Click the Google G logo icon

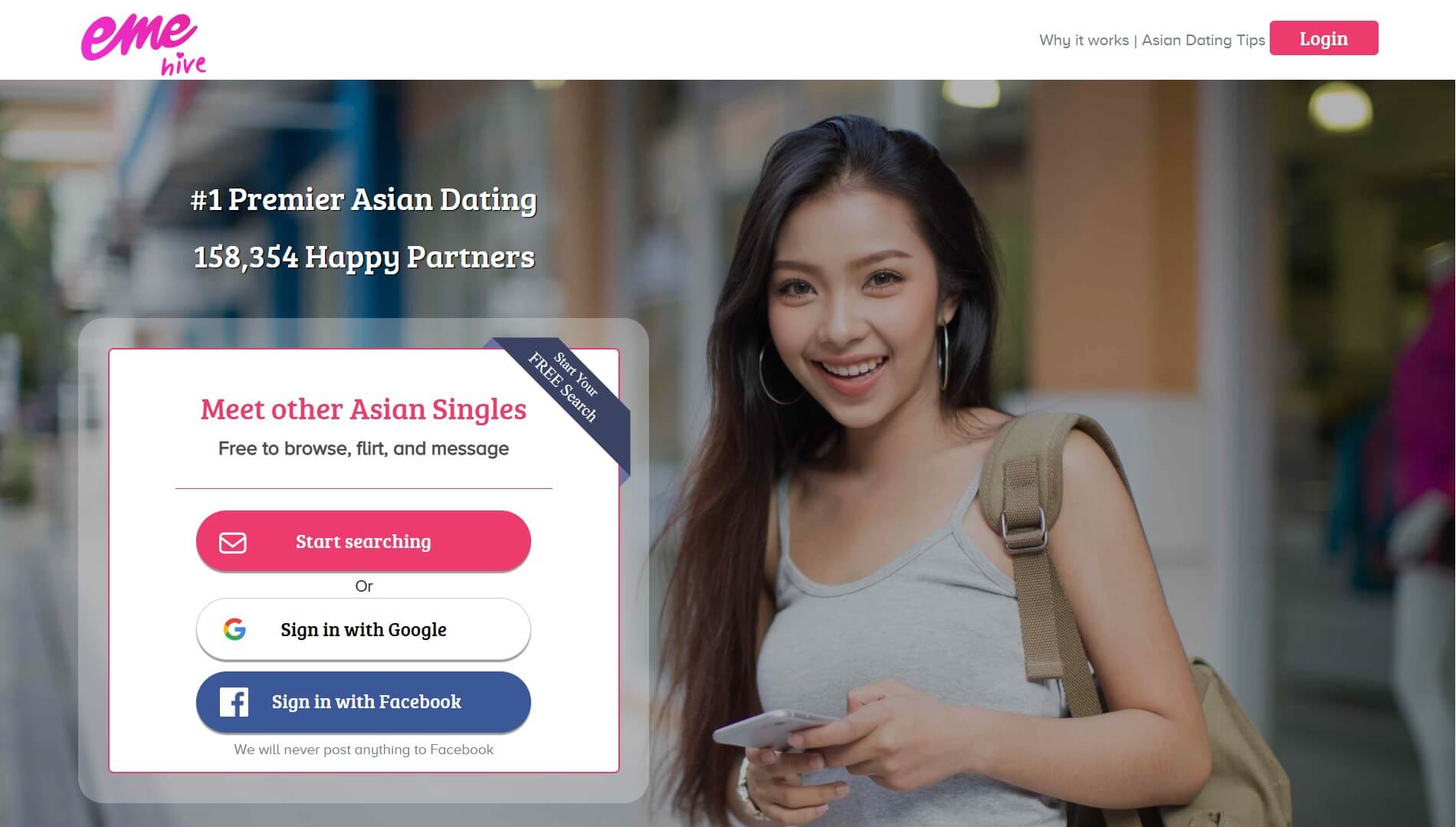234,629
